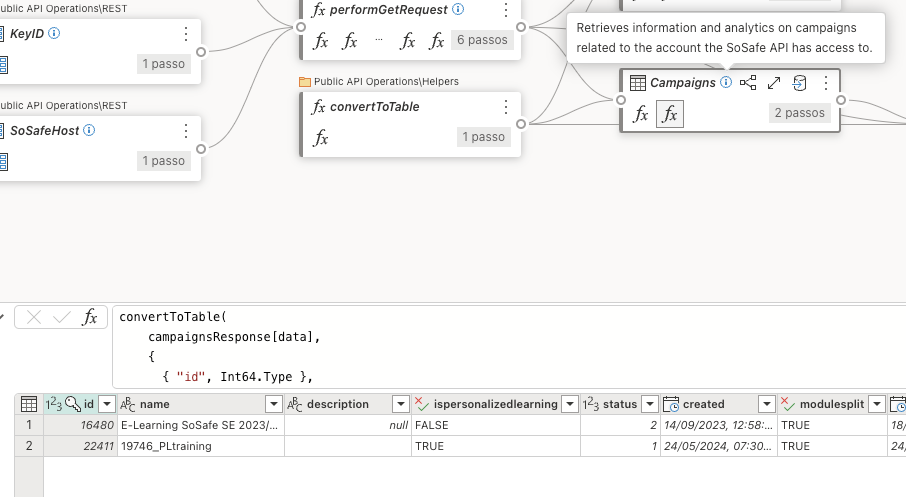Select the highlighted second fx step in Campaigns
Screen dimensions: 906x497
click(x=670, y=114)
